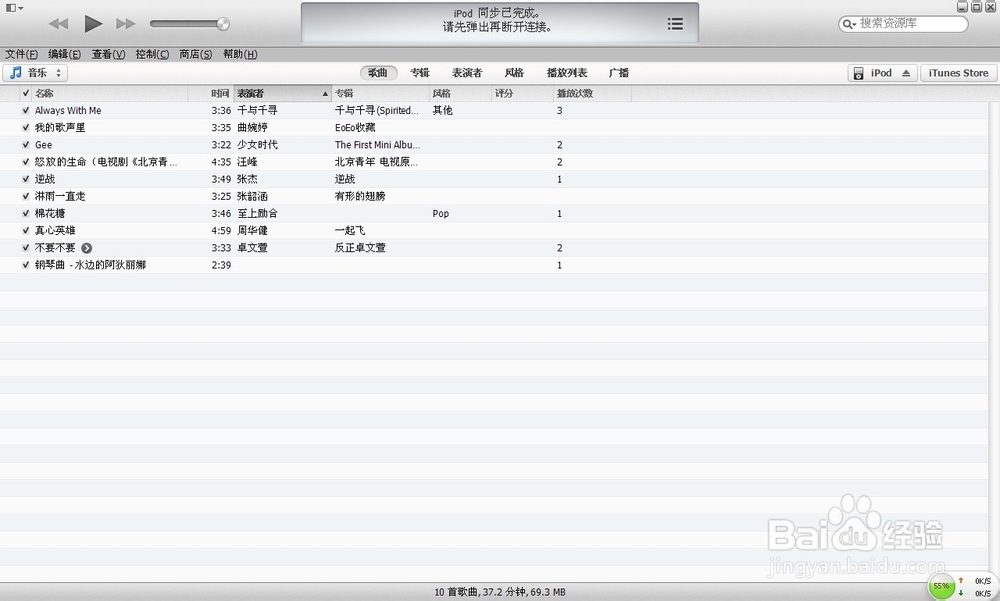
Task: Play the selected song
Action: (93, 24)
